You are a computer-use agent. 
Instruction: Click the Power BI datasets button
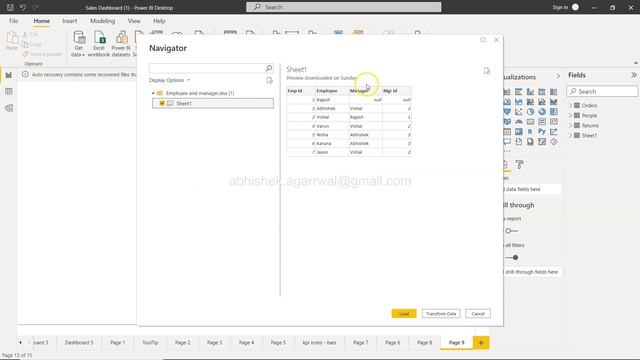tap(121, 44)
